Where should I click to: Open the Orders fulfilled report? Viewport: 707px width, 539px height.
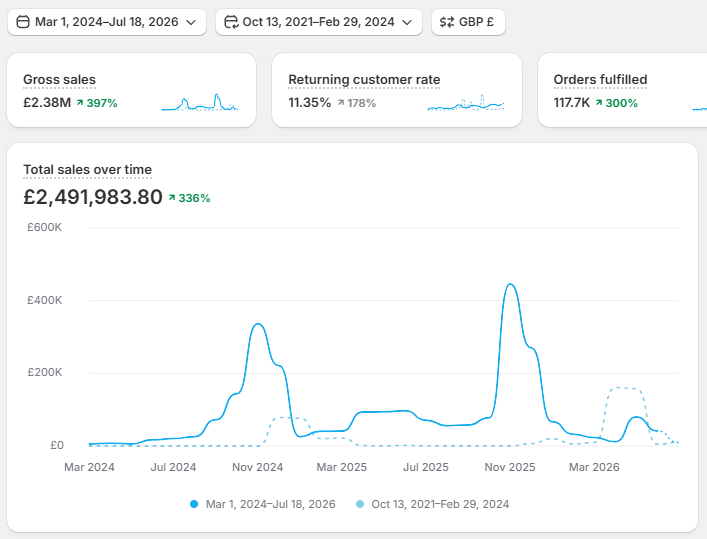point(600,79)
